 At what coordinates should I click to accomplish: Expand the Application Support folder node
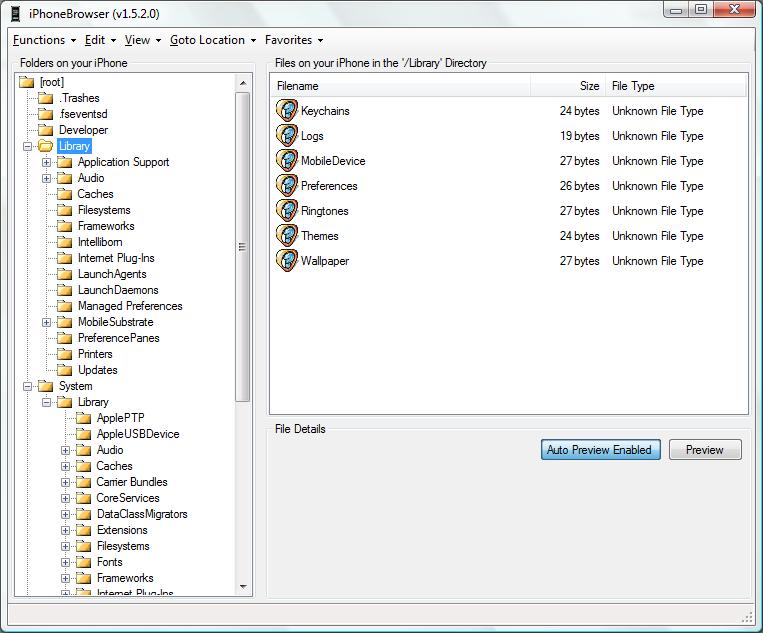click(x=46, y=162)
